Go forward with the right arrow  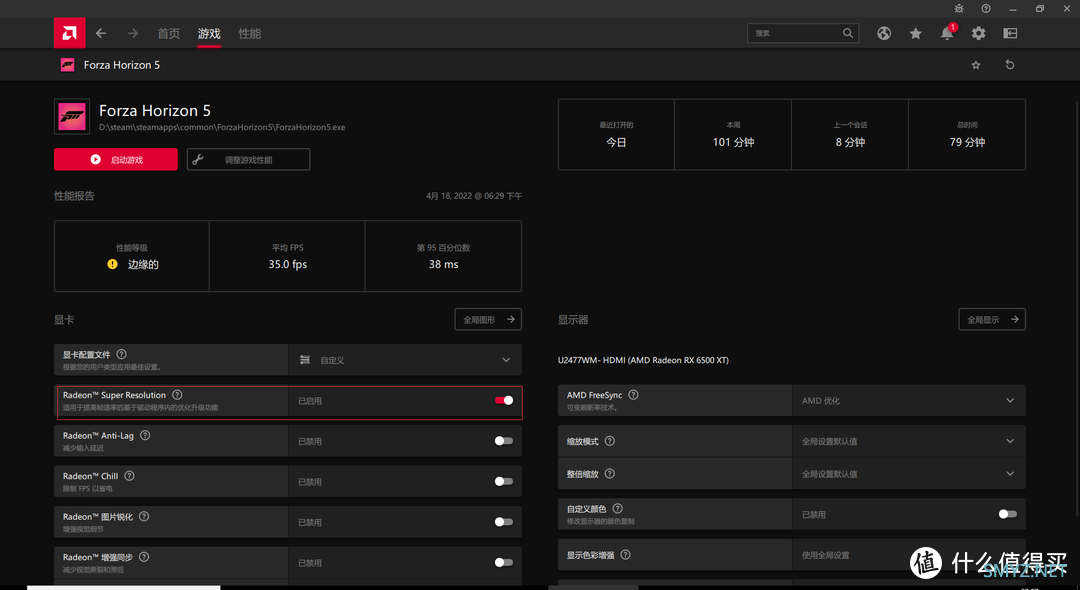pos(133,33)
